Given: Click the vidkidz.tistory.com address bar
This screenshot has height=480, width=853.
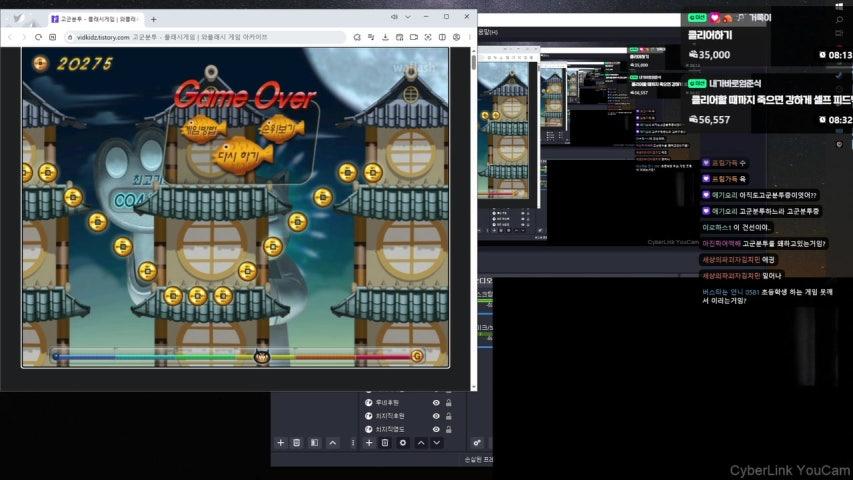Looking at the screenshot, I should [207, 37].
